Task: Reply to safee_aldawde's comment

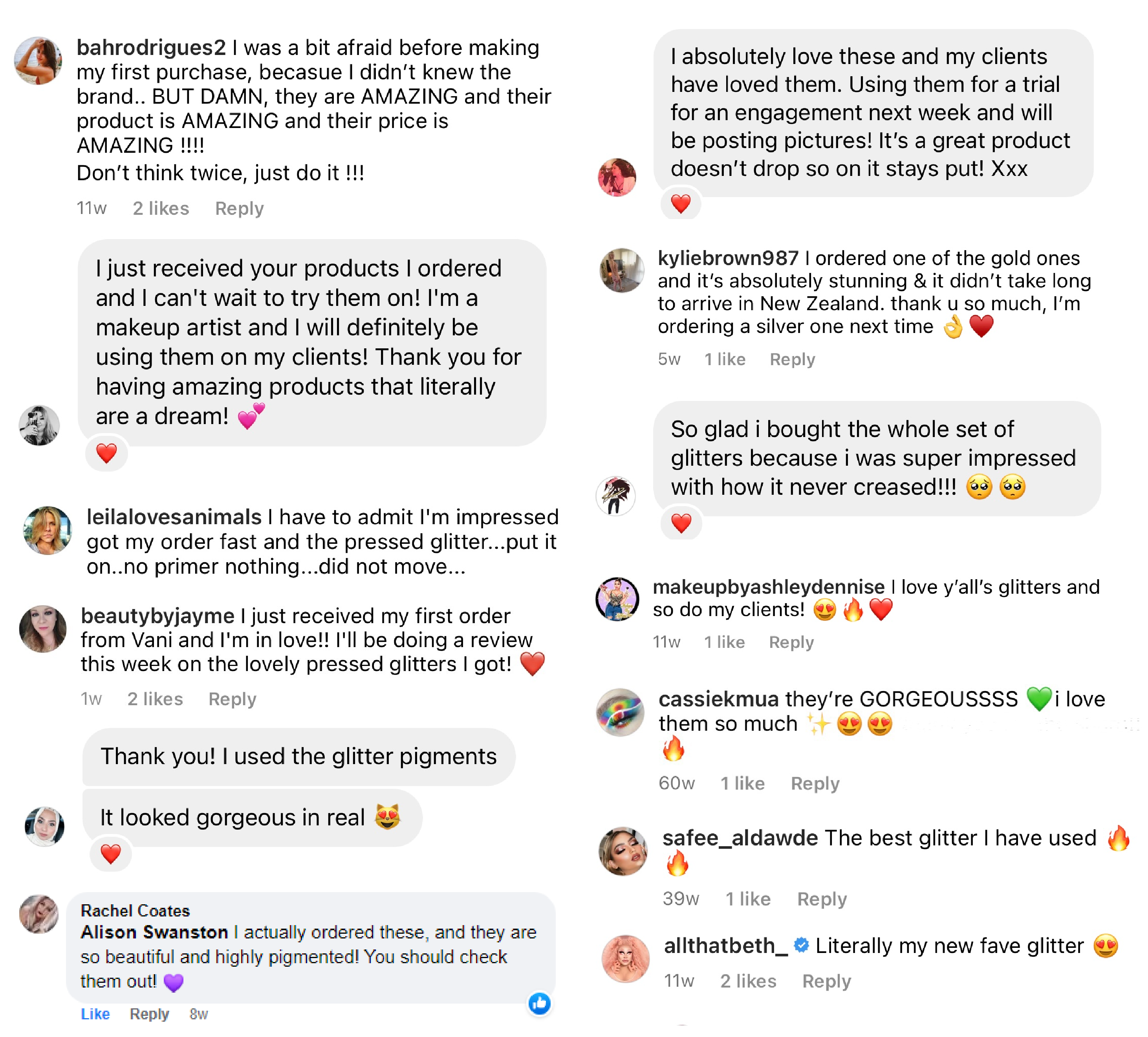Action: coord(822,899)
